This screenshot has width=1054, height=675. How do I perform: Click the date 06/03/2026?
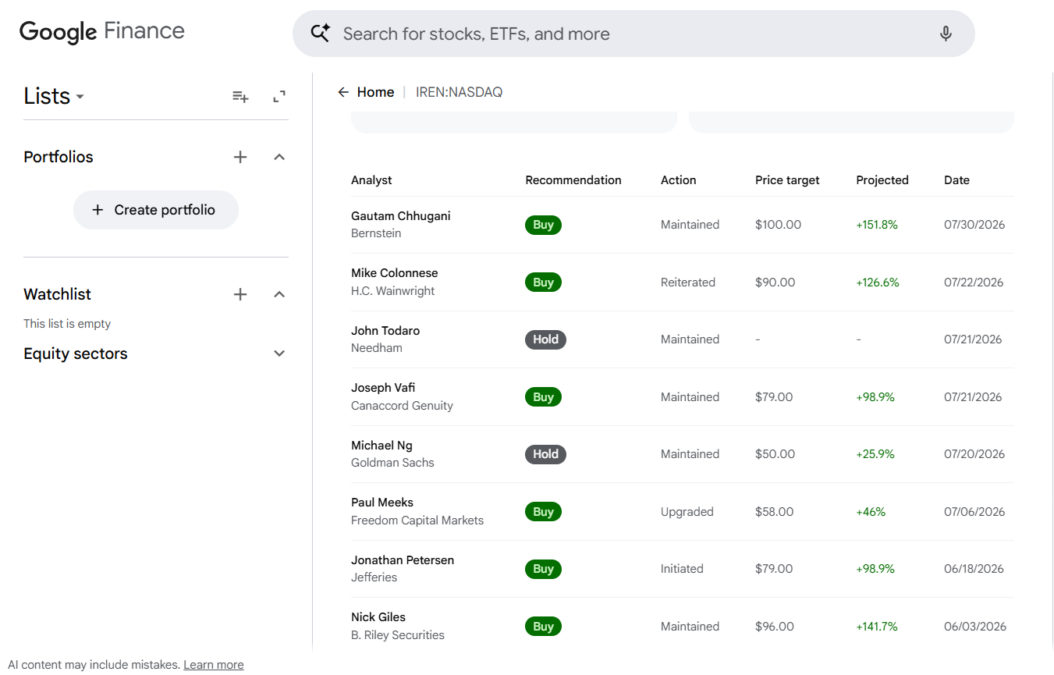pyautogui.click(x=975, y=627)
